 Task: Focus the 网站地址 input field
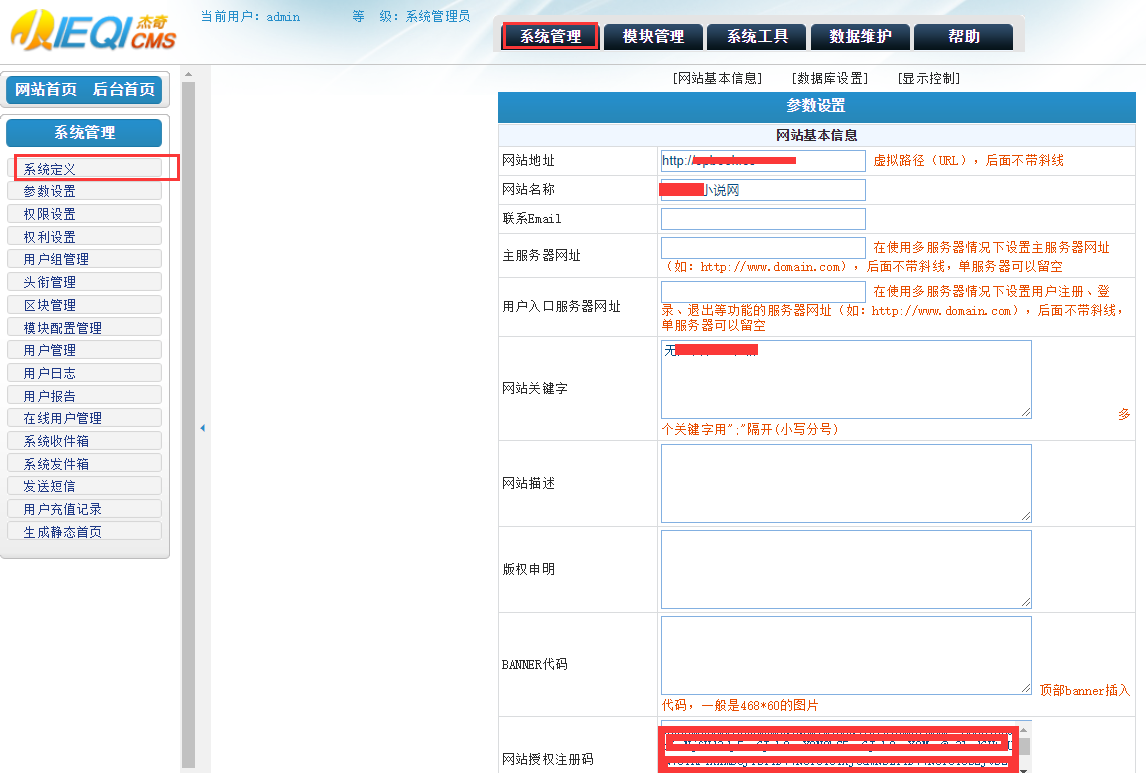pyautogui.click(x=763, y=161)
